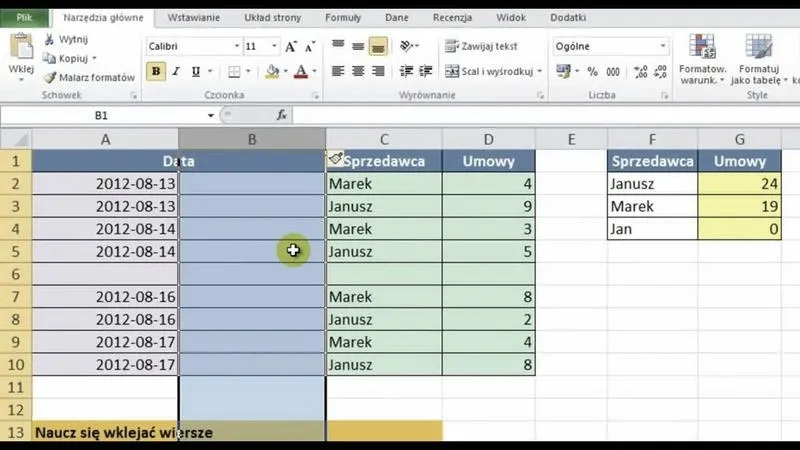Toggle bold formatting
Viewport: 800px width, 450px height.
[156, 71]
